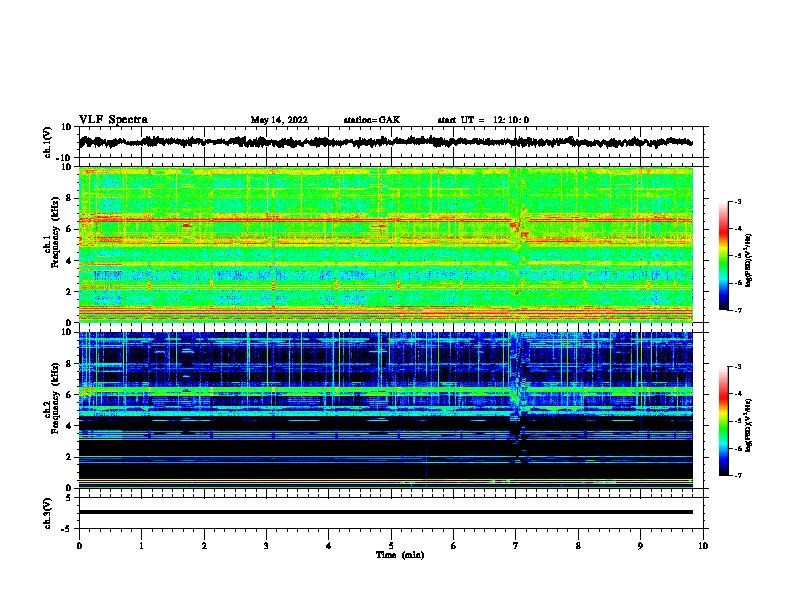Click the ch.1 spectrogram disturbance near minute 7
Screen dimensions: 792x612
coord(519,230)
